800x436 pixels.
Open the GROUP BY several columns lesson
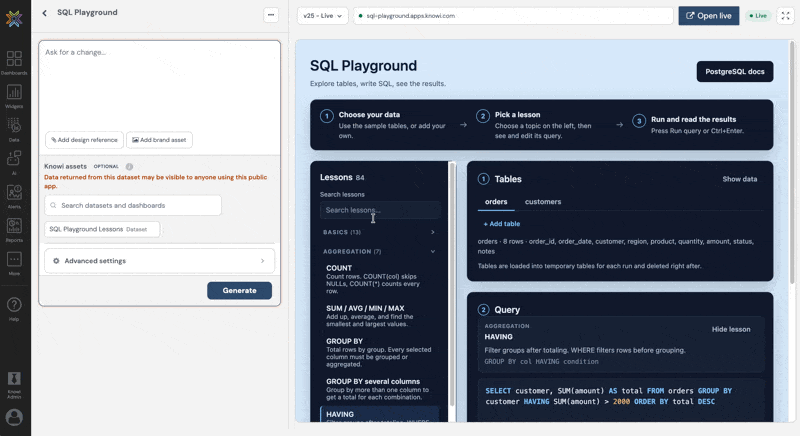click(379, 389)
